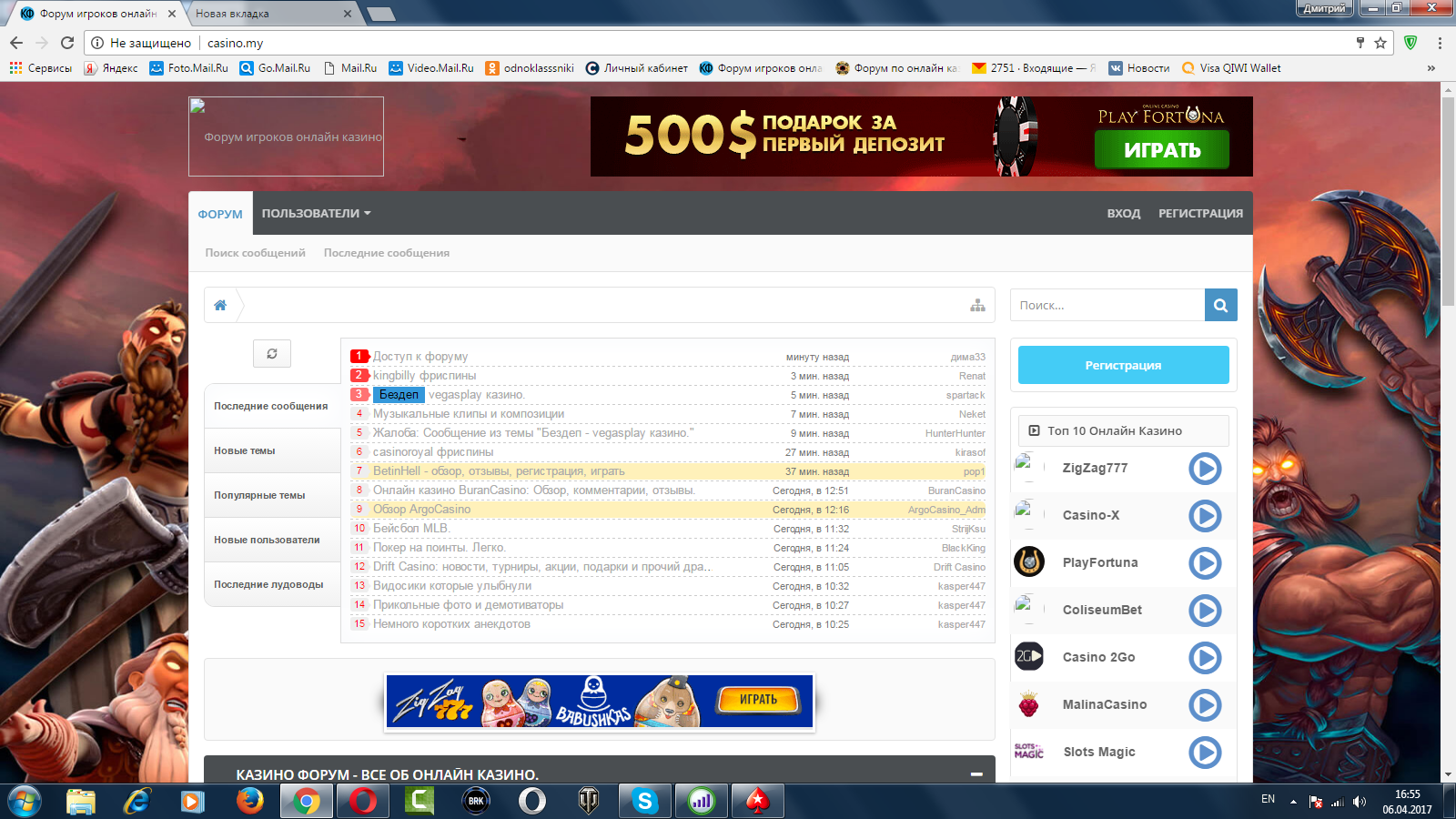Click the play button next to PlayFortuna

coord(1205,563)
